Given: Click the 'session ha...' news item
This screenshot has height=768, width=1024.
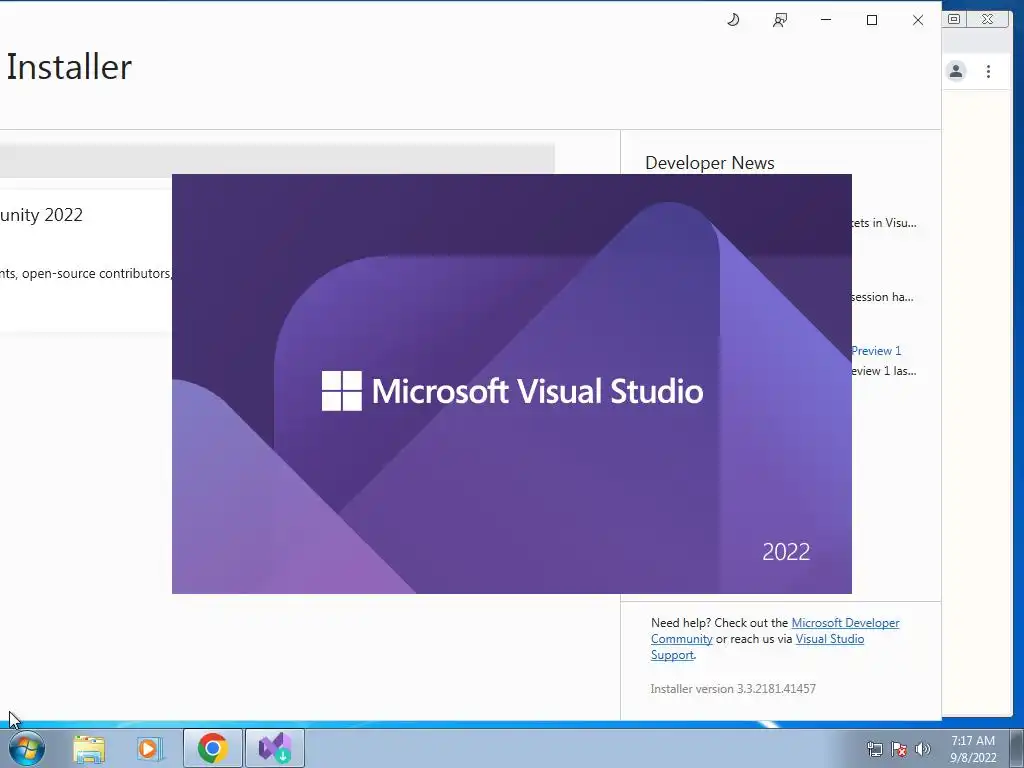Looking at the screenshot, I should pos(882,297).
